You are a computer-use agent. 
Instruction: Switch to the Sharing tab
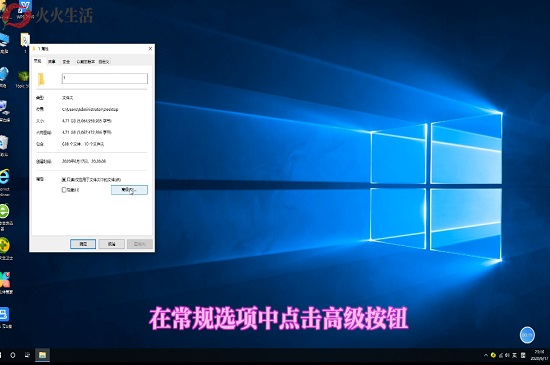[52, 62]
